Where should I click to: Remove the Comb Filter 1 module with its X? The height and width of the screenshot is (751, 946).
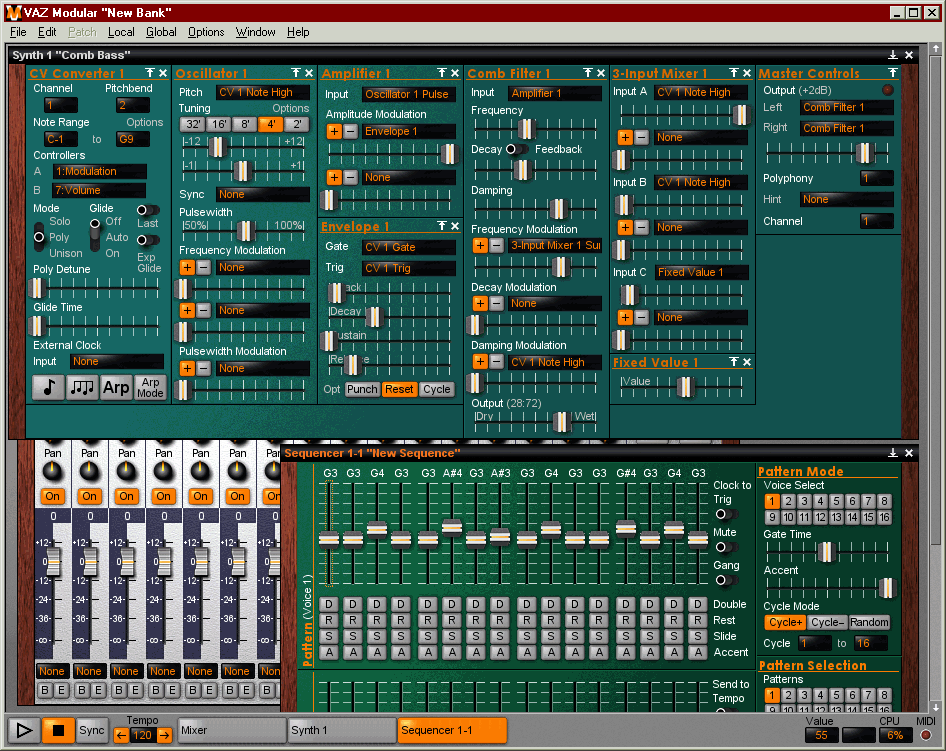601,73
